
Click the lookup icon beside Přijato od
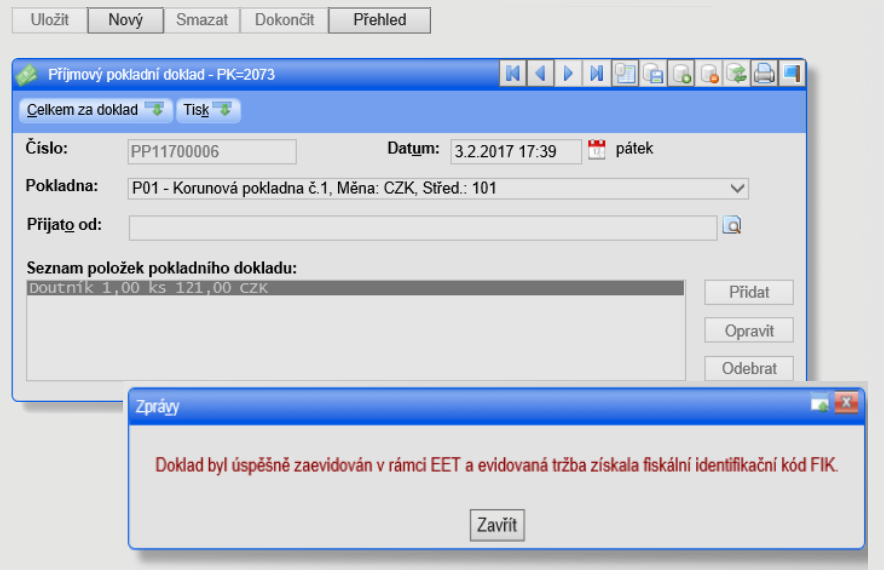pos(732,226)
